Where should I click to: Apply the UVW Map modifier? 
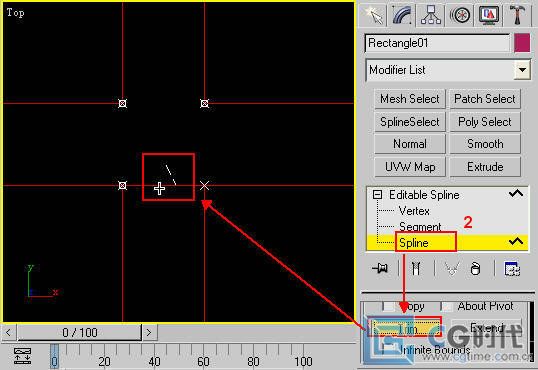tap(410, 167)
